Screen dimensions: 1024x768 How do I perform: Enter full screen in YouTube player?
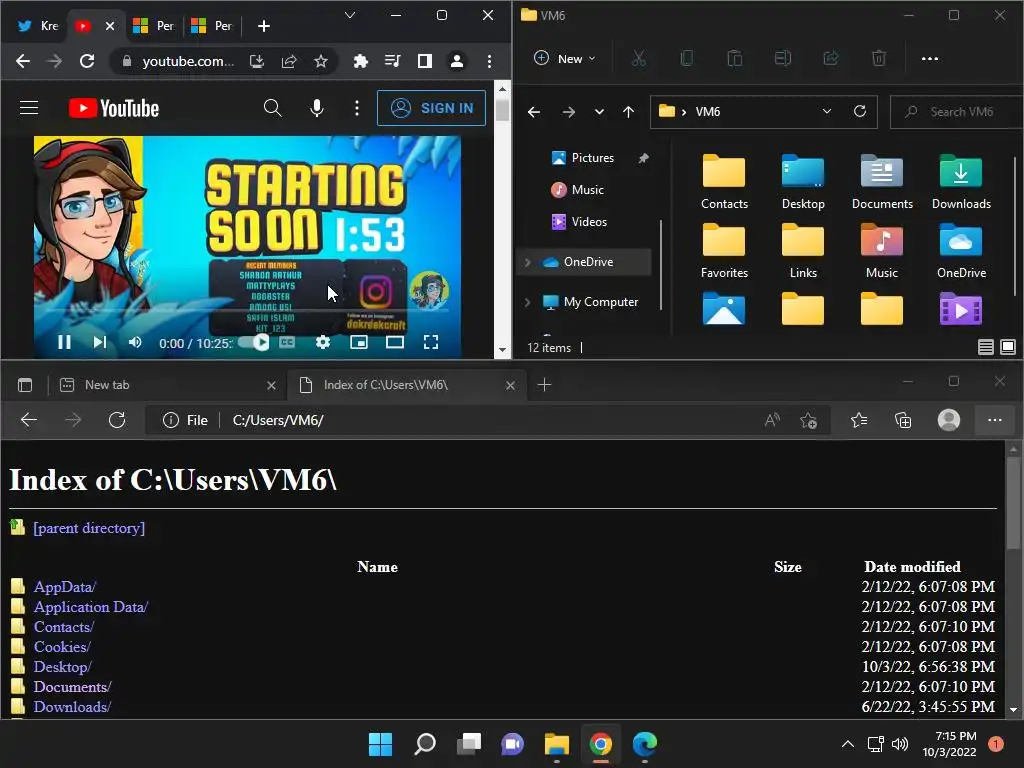point(430,342)
